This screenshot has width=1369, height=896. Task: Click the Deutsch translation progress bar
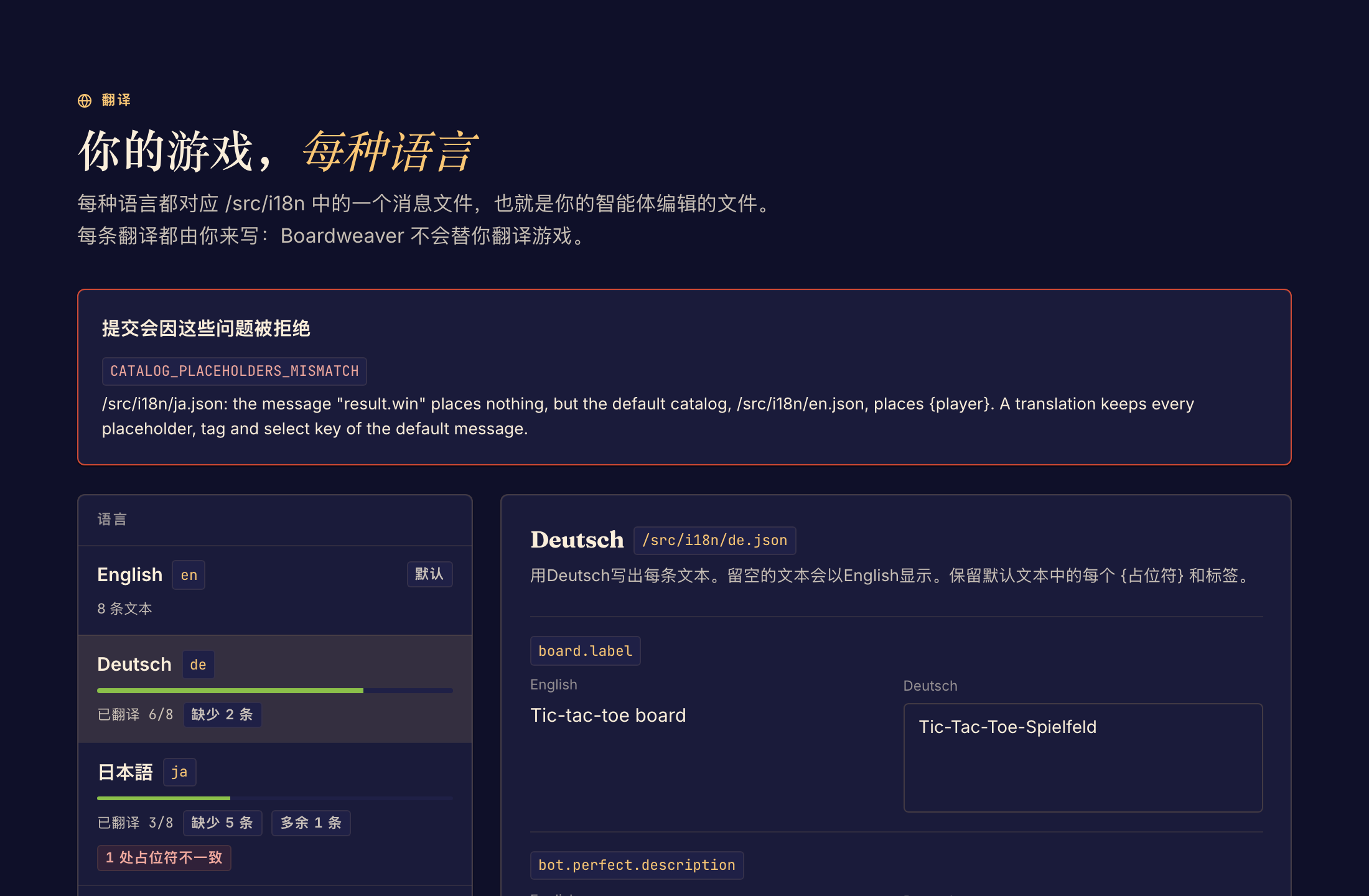[x=275, y=691]
